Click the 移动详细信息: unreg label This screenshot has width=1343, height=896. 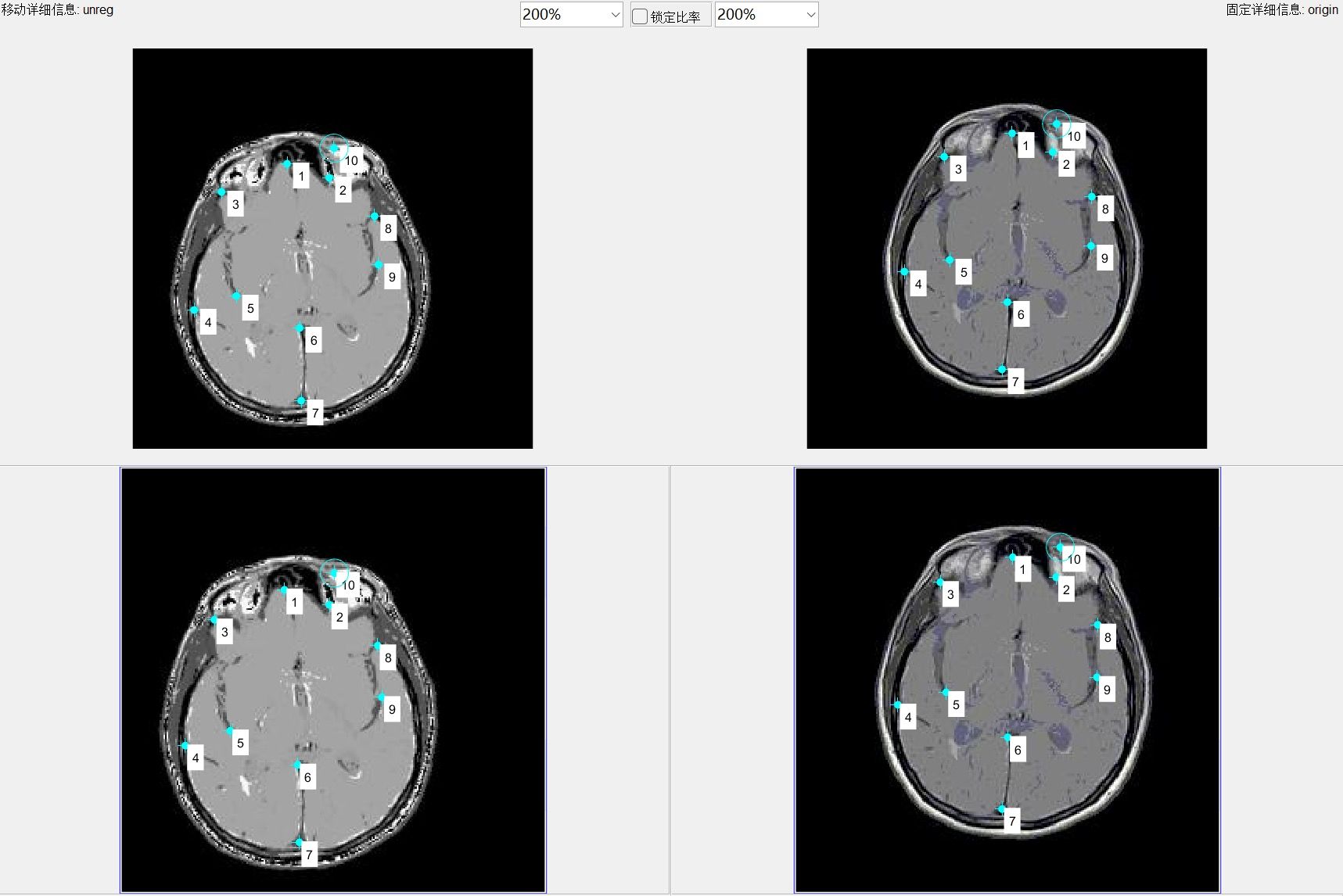pyautogui.click(x=57, y=9)
